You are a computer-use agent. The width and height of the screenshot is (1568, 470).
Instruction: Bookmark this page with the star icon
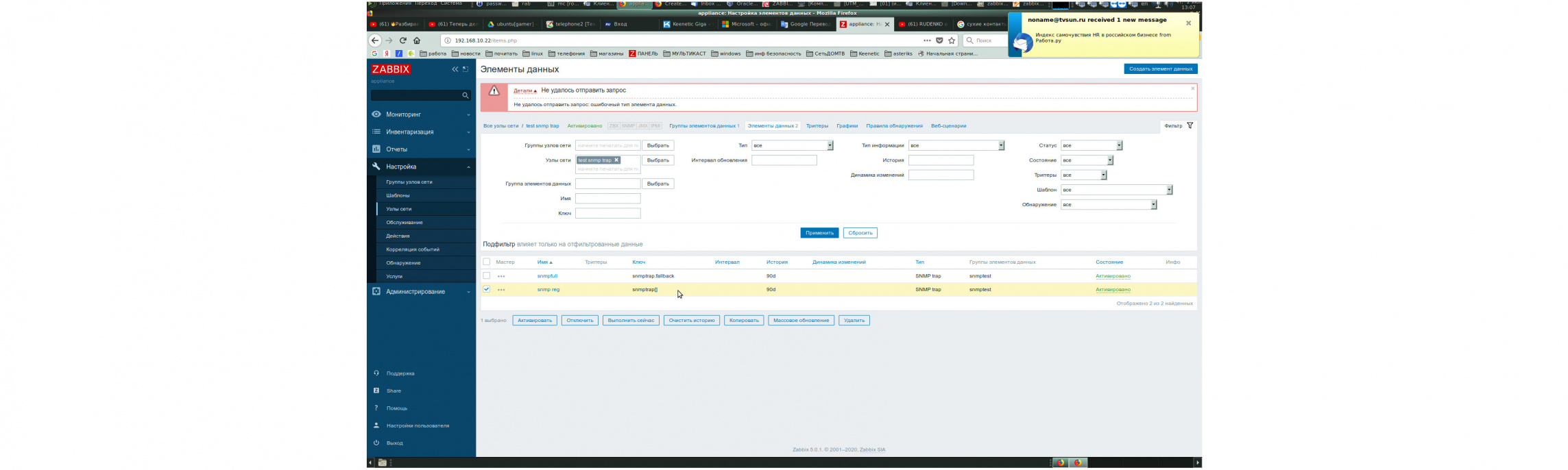(952, 40)
